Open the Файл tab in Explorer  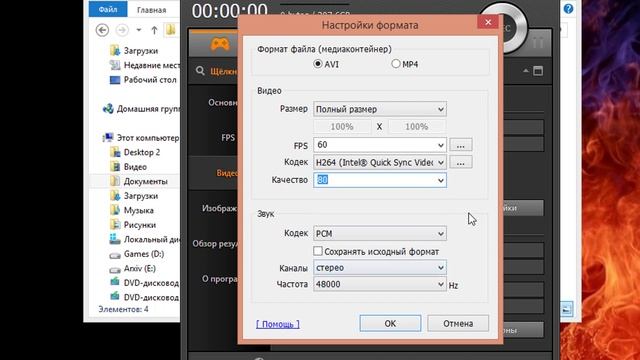108,9
